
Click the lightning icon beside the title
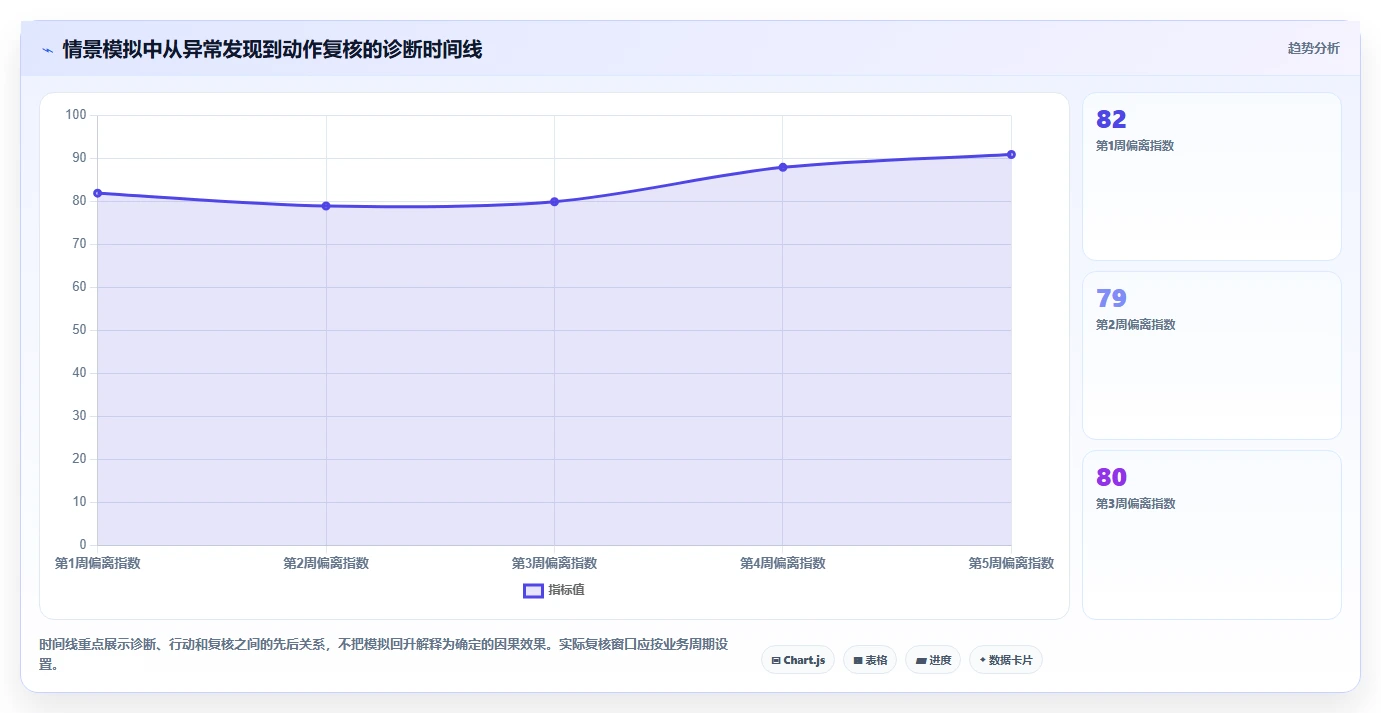click(x=47, y=50)
